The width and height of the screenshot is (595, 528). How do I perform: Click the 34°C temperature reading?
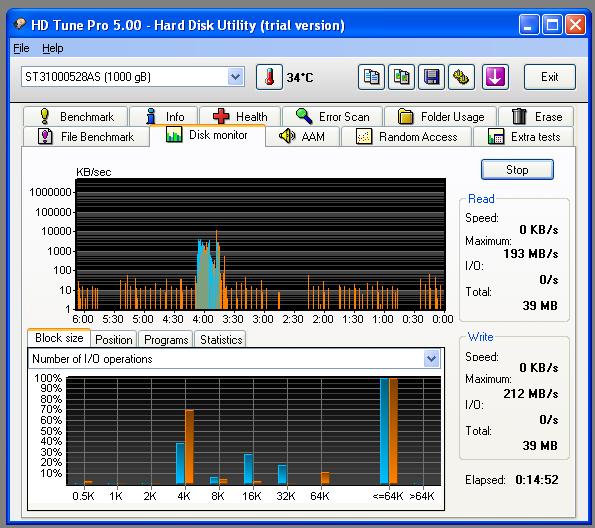[300, 78]
